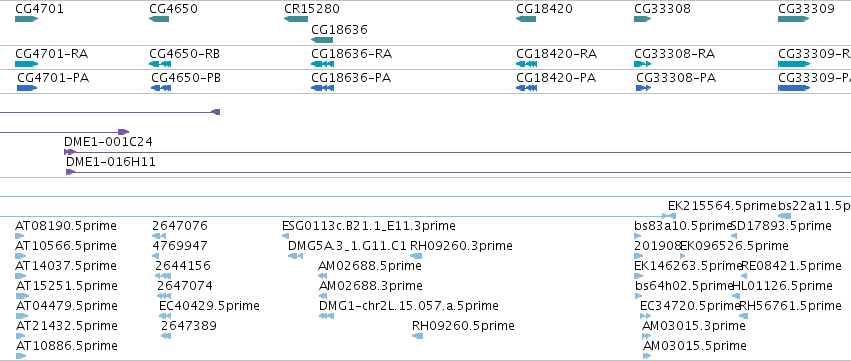The height and width of the screenshot is (361, 851).
Task: Open the DME1-016H11 feature label
Action: (111, 161)
